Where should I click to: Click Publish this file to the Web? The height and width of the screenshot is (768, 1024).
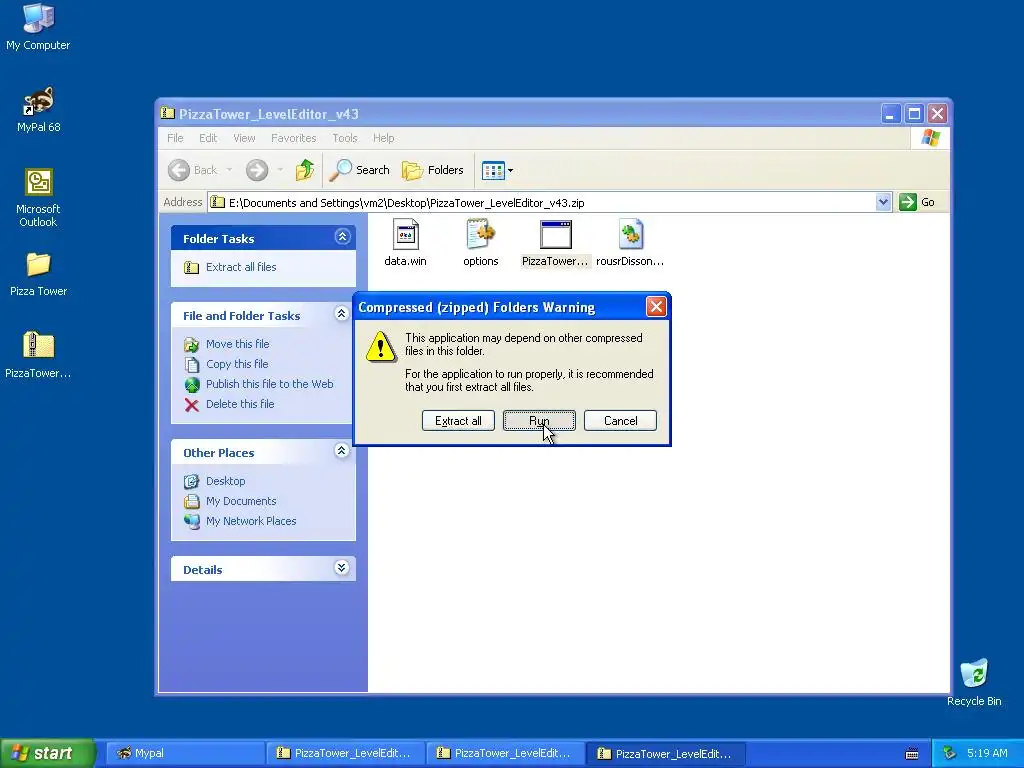(270, 384)
